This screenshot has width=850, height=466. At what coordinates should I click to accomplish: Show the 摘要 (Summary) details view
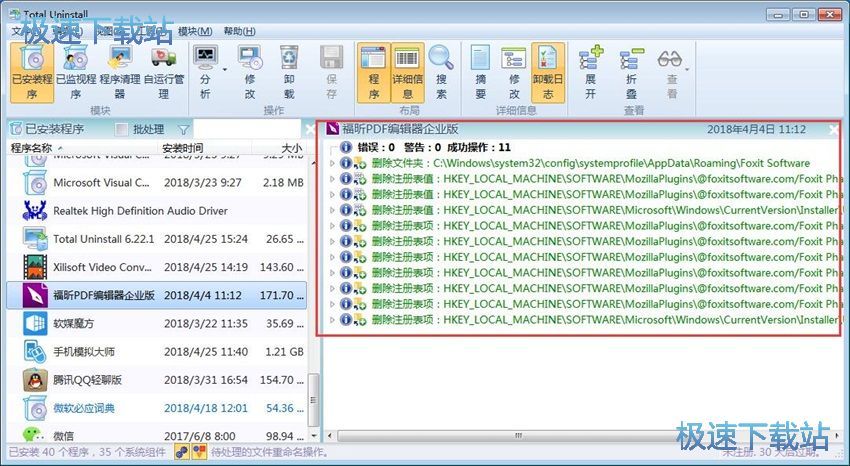click(480, 73)
